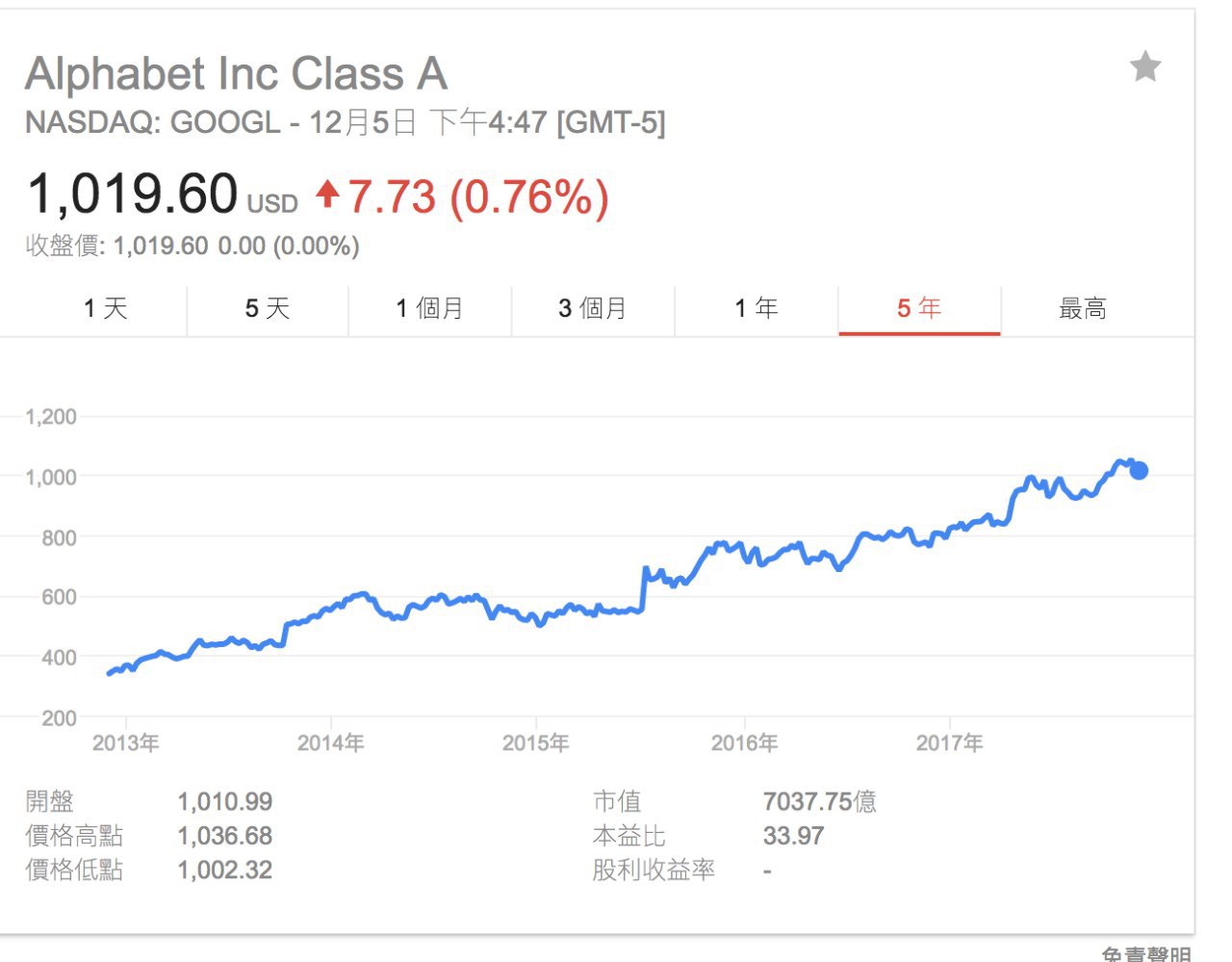This screenshot has height=962, width=1232.
Task: Click the 免責聲明 disclaimer link
Action: click(1145, 953)
